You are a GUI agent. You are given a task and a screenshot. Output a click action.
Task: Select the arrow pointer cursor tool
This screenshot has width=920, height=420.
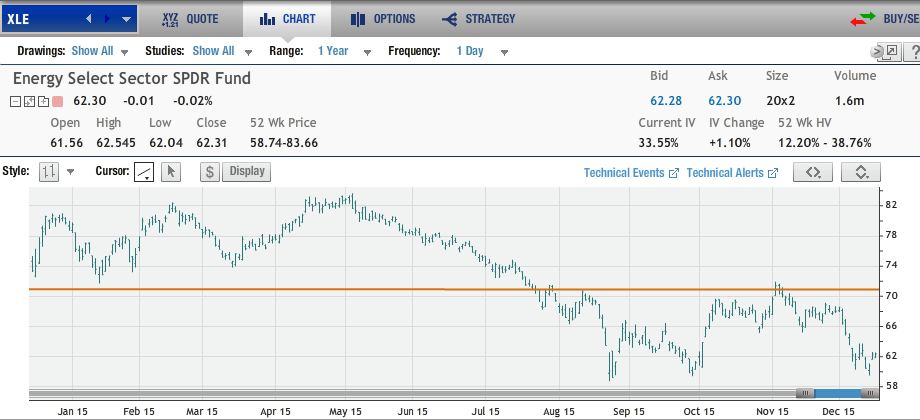[170, 172]
